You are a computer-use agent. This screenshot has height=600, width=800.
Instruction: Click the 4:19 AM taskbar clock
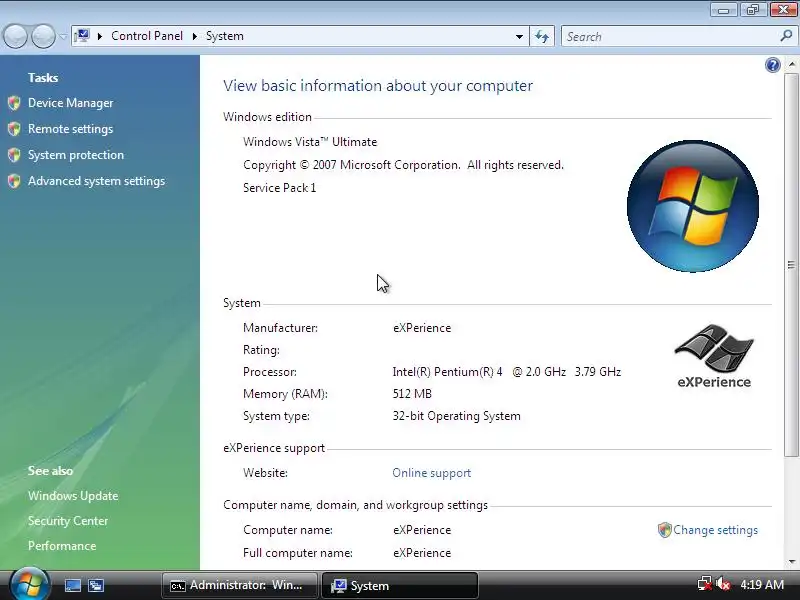click(x=762, y=585)
